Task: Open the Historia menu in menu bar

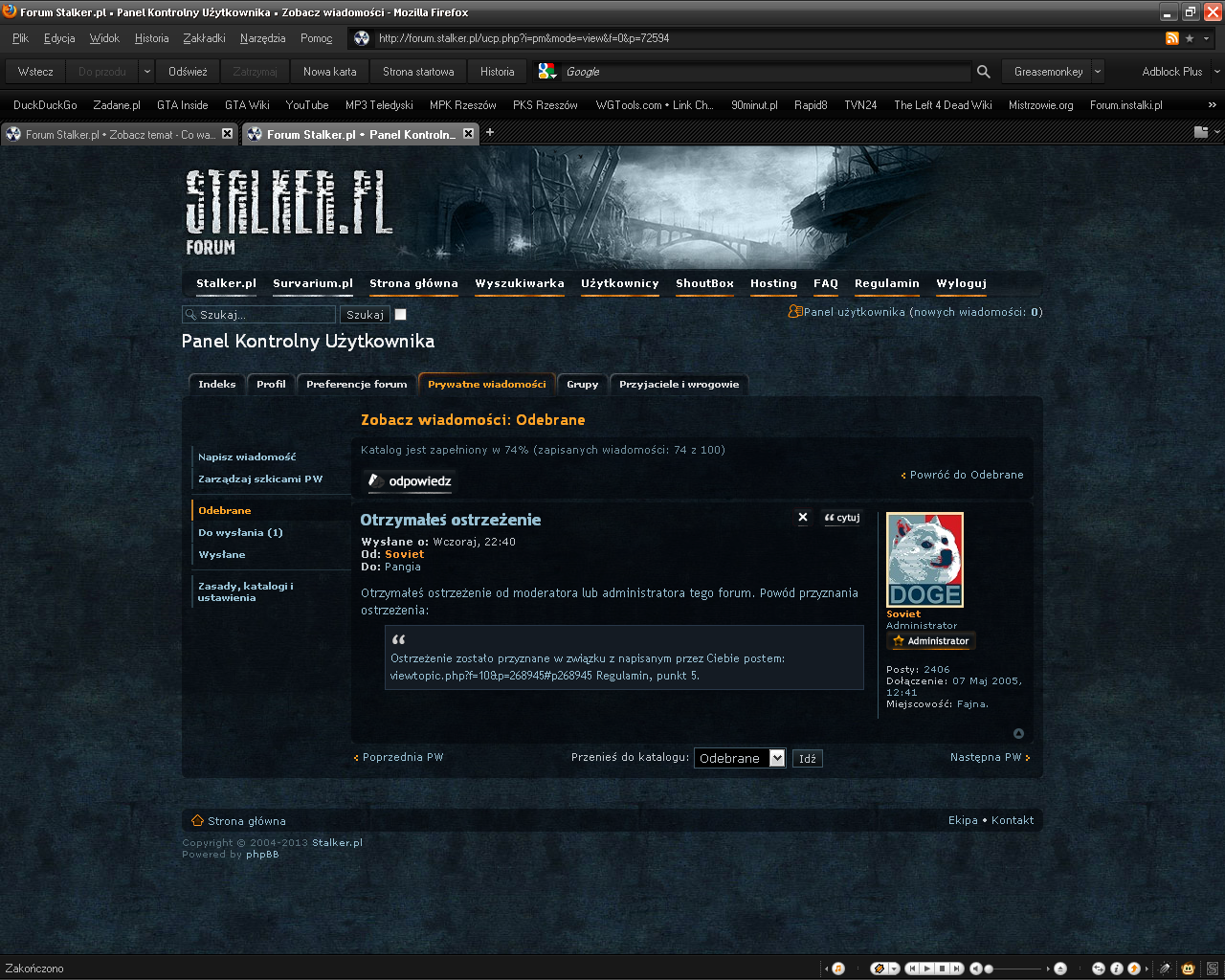Action: coord(151,38)
